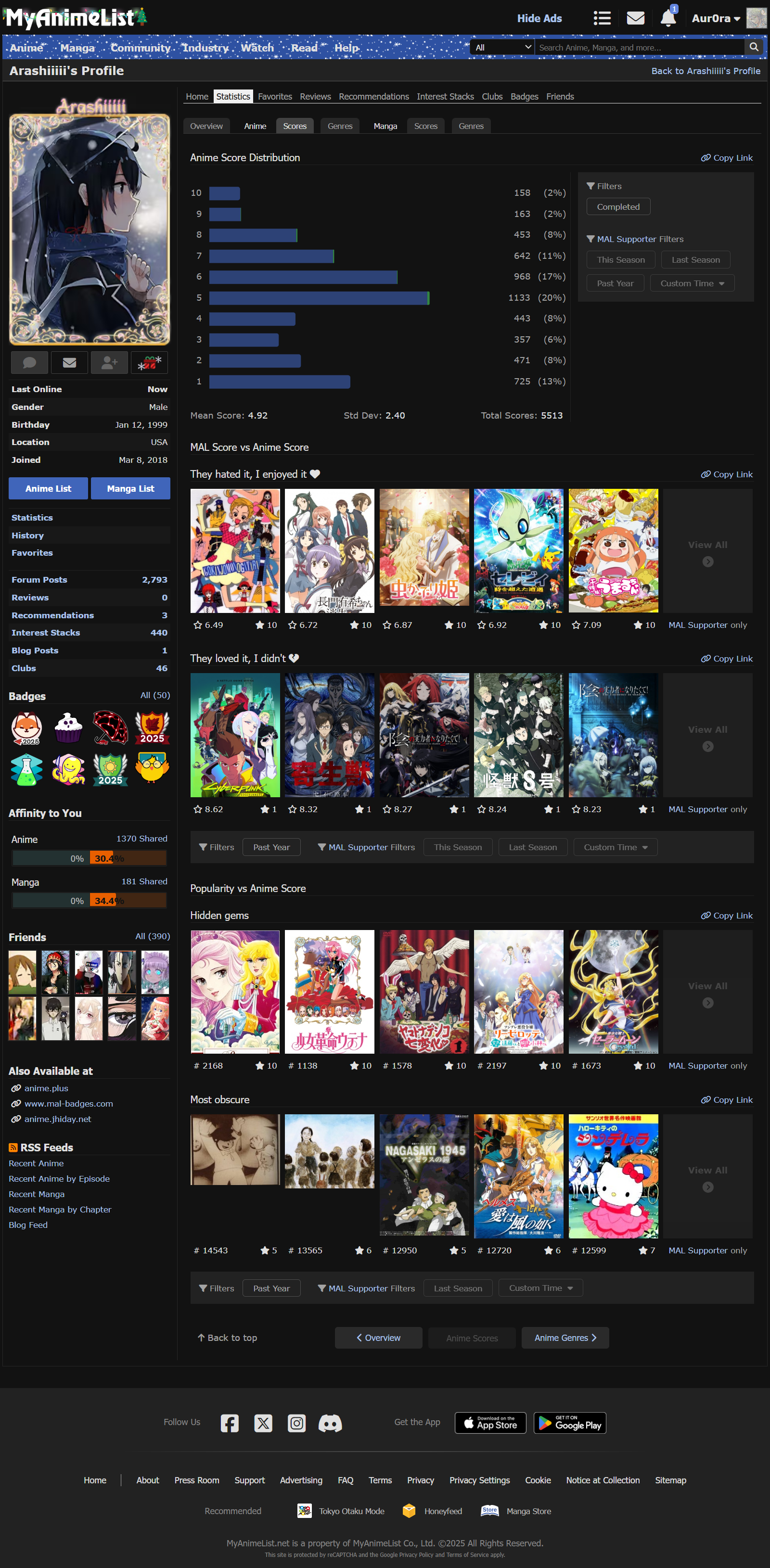
Task: Open the Manga List button
Action: click(x=130, y=488)
